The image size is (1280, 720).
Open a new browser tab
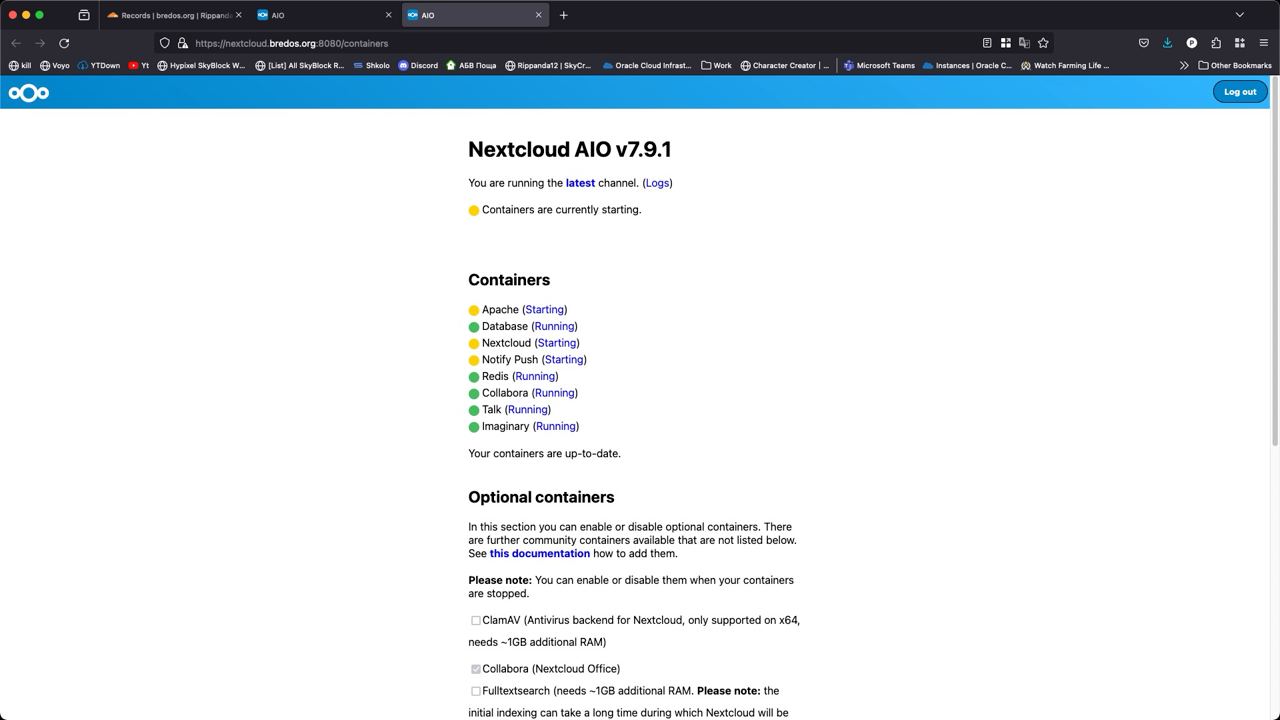coord(563,15)
